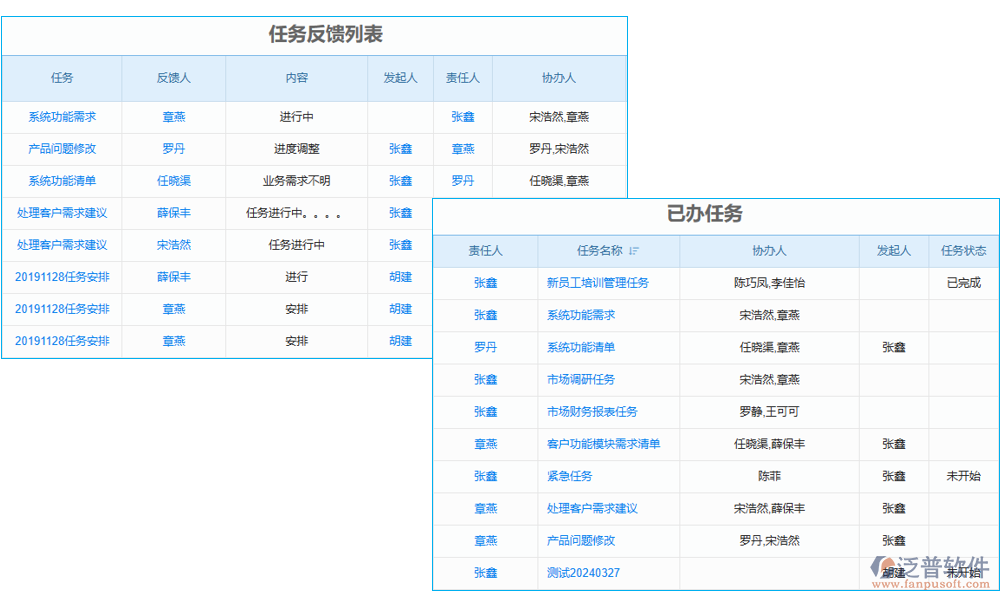Click the 协办人 column header
The width and height of the screenshot is (1000, 600).
pos(768,251)
